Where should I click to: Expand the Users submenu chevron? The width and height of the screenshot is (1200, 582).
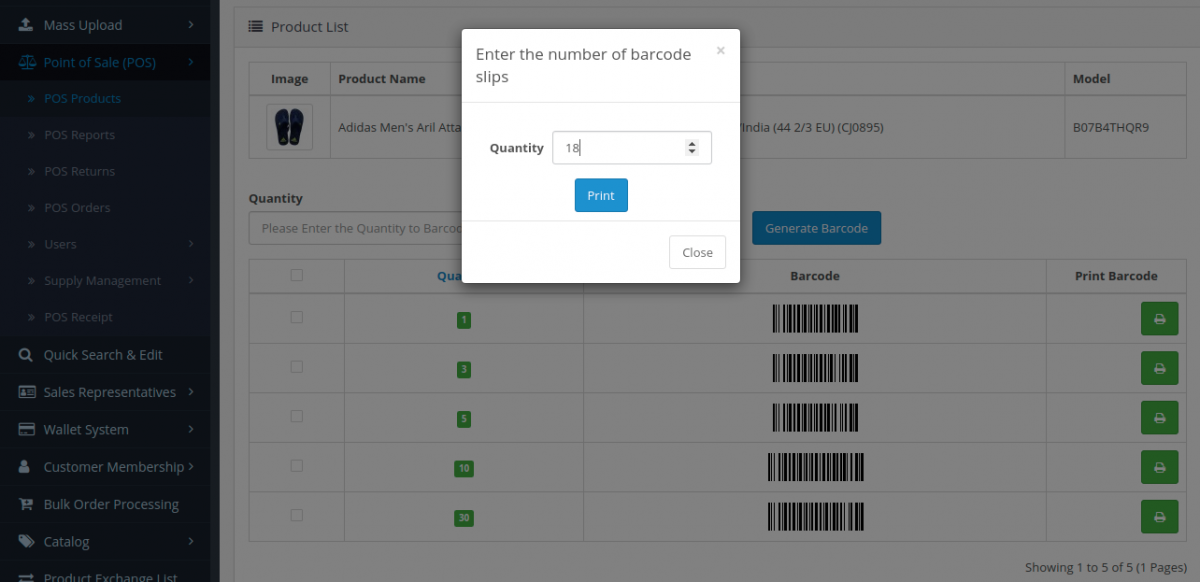pyautogui.click(x=191, y=244)
